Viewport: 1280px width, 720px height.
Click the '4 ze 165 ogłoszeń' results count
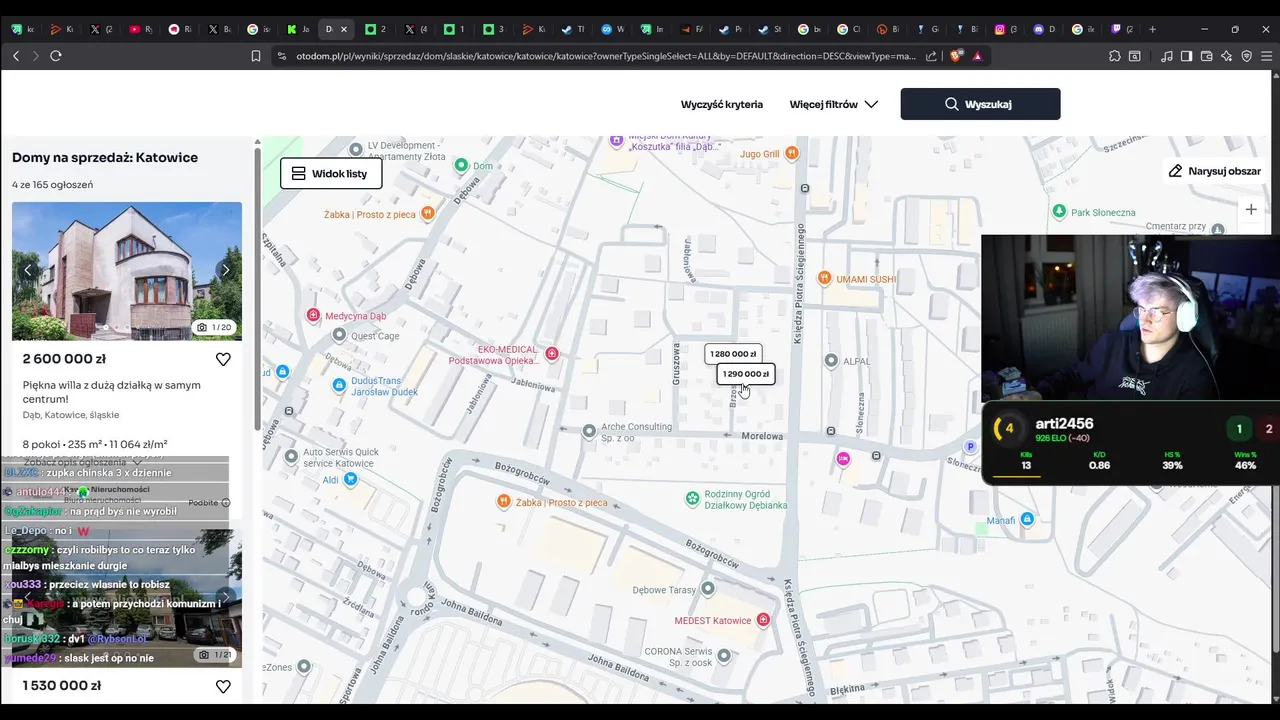52,184
